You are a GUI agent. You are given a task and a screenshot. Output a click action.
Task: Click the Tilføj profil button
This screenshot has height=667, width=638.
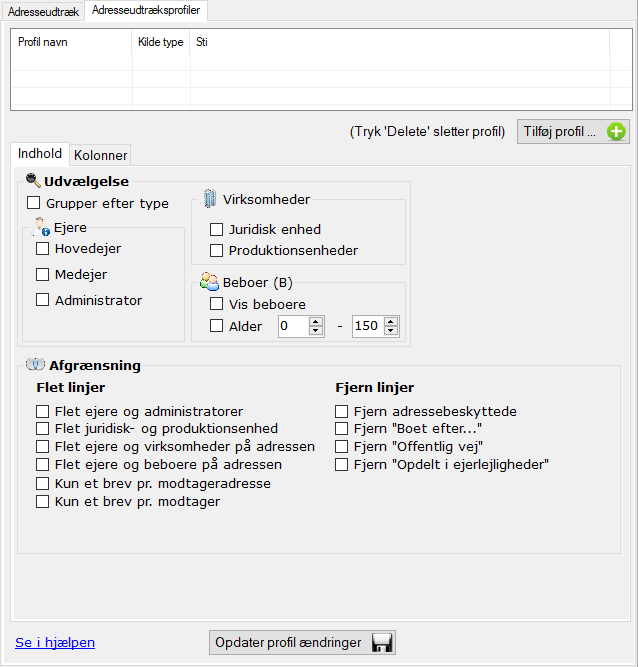click(573, 131)
